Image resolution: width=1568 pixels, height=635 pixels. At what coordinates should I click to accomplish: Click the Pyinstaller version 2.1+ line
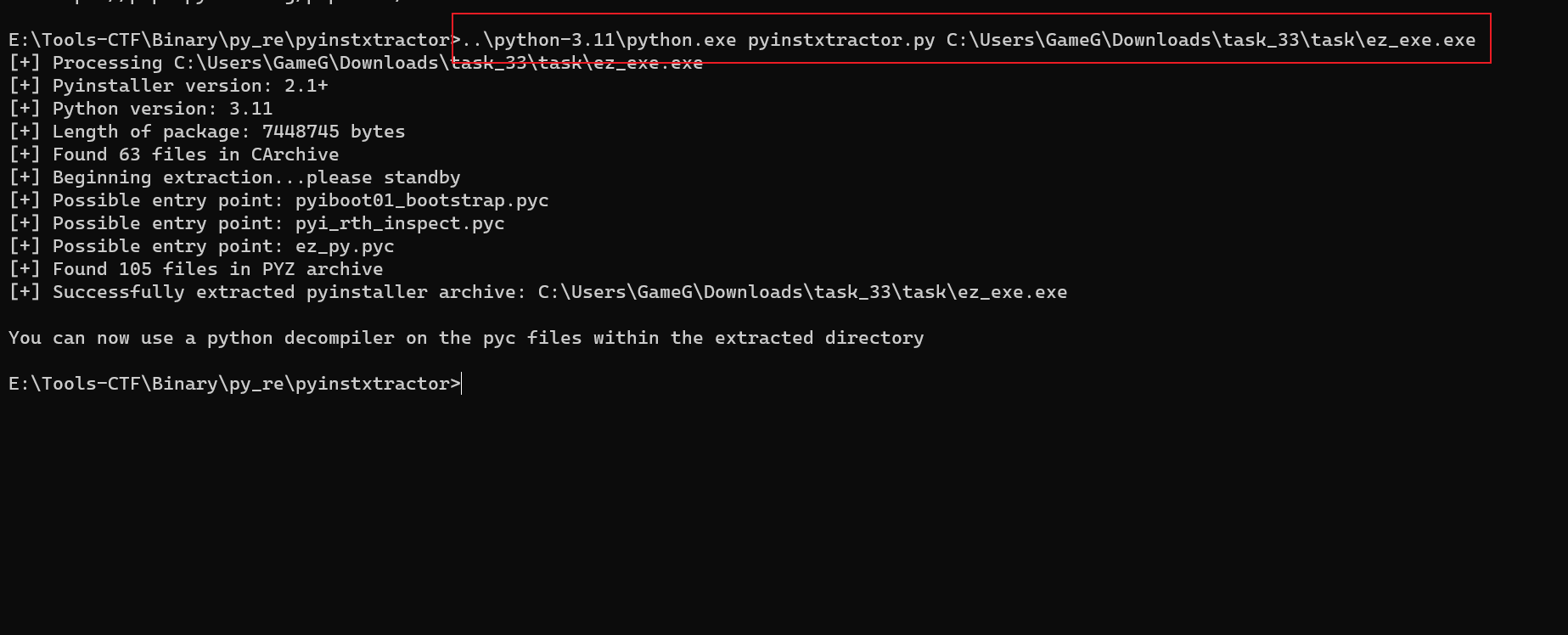168,86
